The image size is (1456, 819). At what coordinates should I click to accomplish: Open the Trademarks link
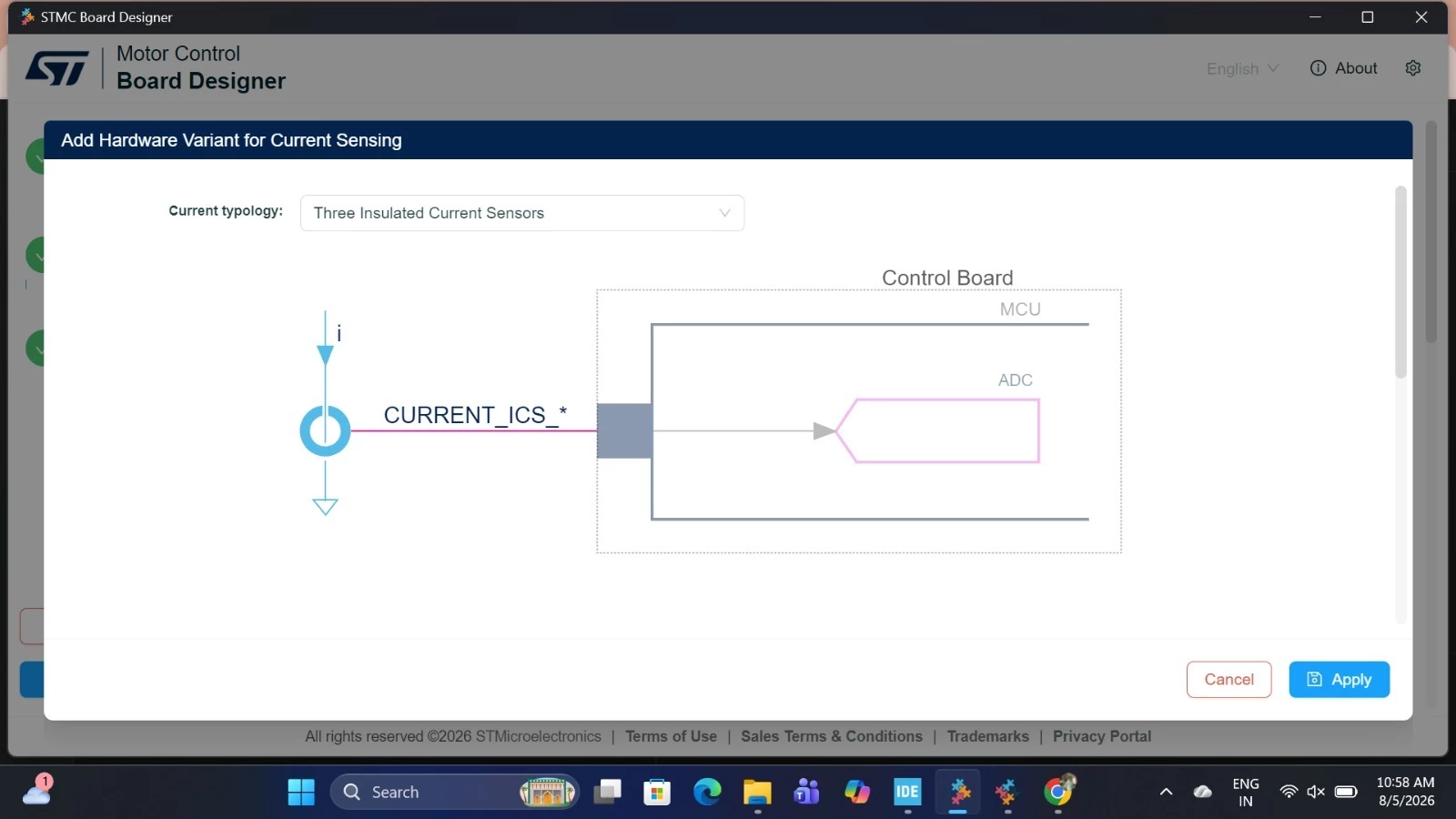[987, 736]
